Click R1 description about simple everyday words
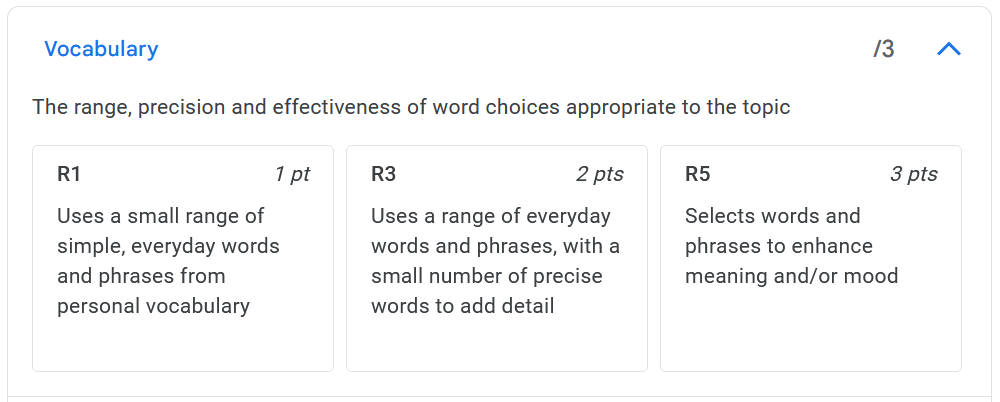 coord(168,246)
